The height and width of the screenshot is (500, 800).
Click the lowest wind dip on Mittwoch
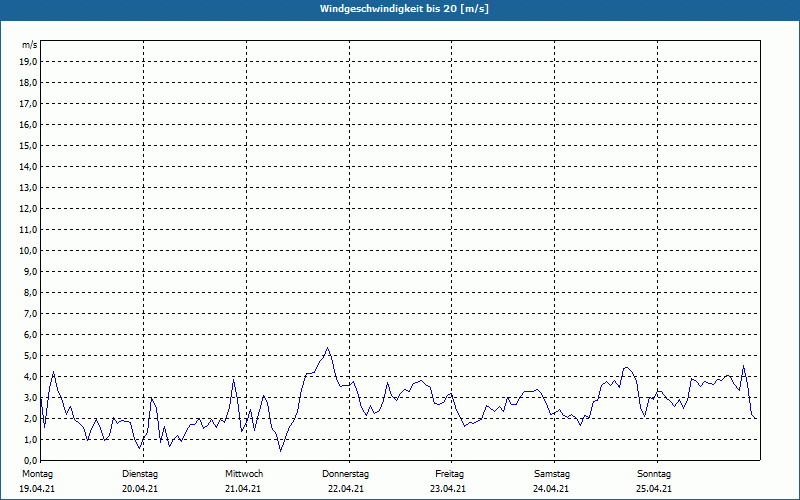[280, 451]
